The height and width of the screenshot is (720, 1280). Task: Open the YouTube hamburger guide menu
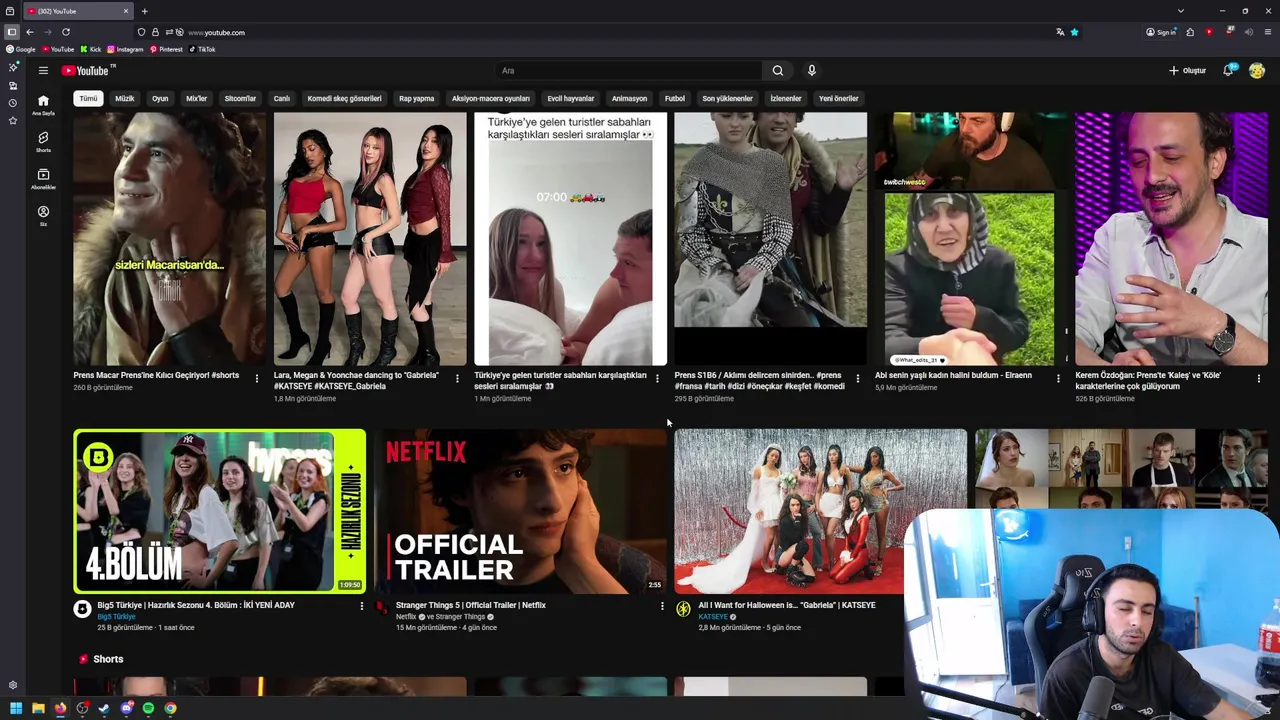point(43,70)
